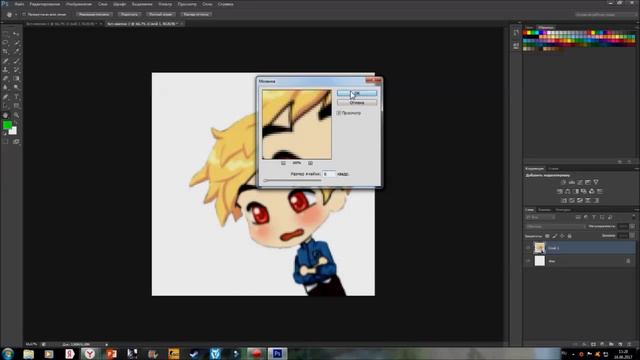The image size is (640, 360).
Task: Hide the background layer via eye icon
Action: click(x=528, y=261)
